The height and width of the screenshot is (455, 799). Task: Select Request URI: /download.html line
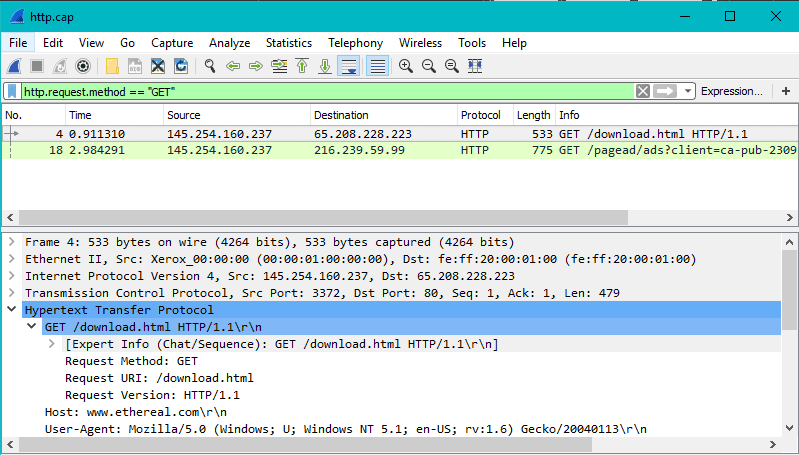(x=159, y=378)
